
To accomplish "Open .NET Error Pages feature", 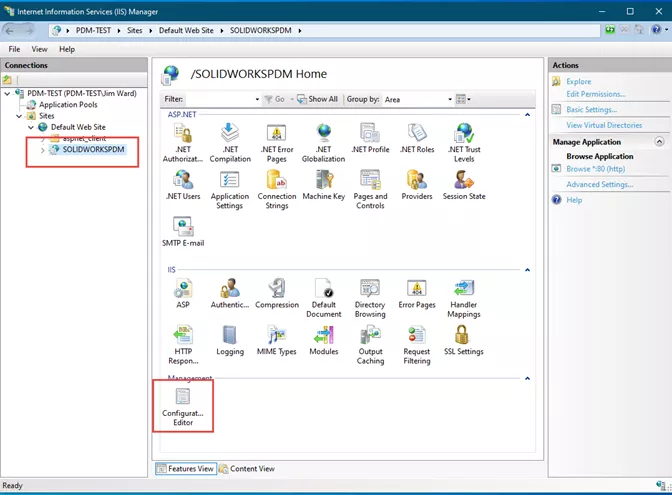I will 277,142.
